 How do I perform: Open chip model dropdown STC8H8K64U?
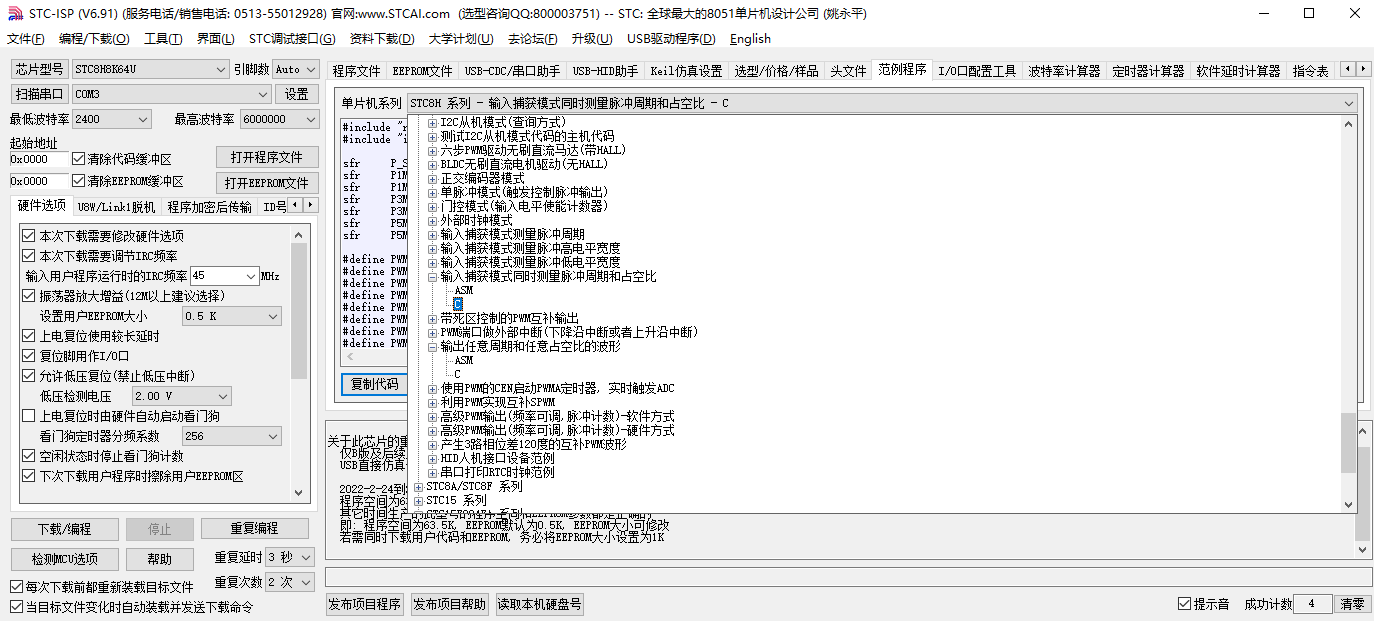pos(150,69)
